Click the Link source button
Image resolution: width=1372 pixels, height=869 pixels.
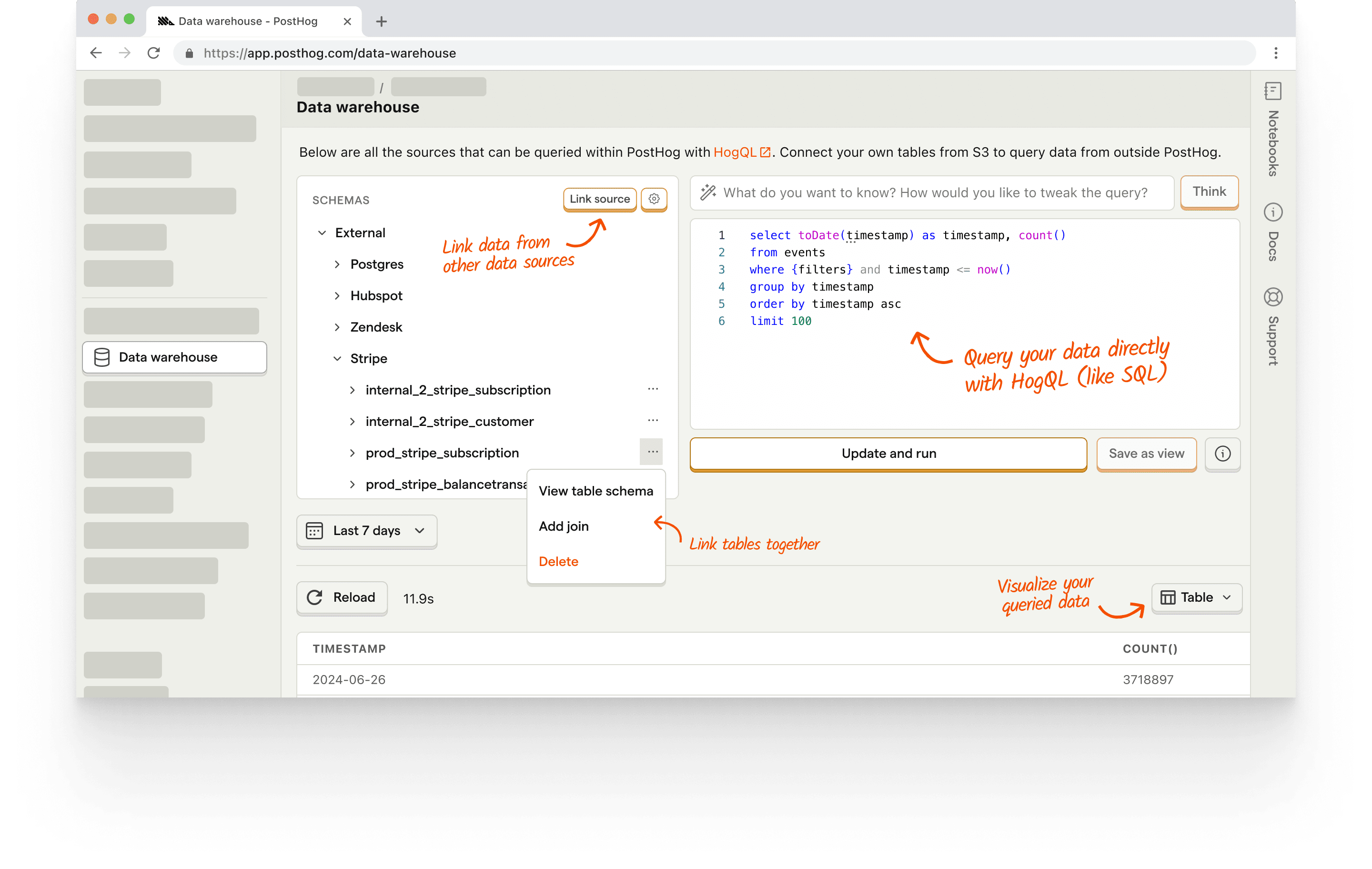pos(599,199)
